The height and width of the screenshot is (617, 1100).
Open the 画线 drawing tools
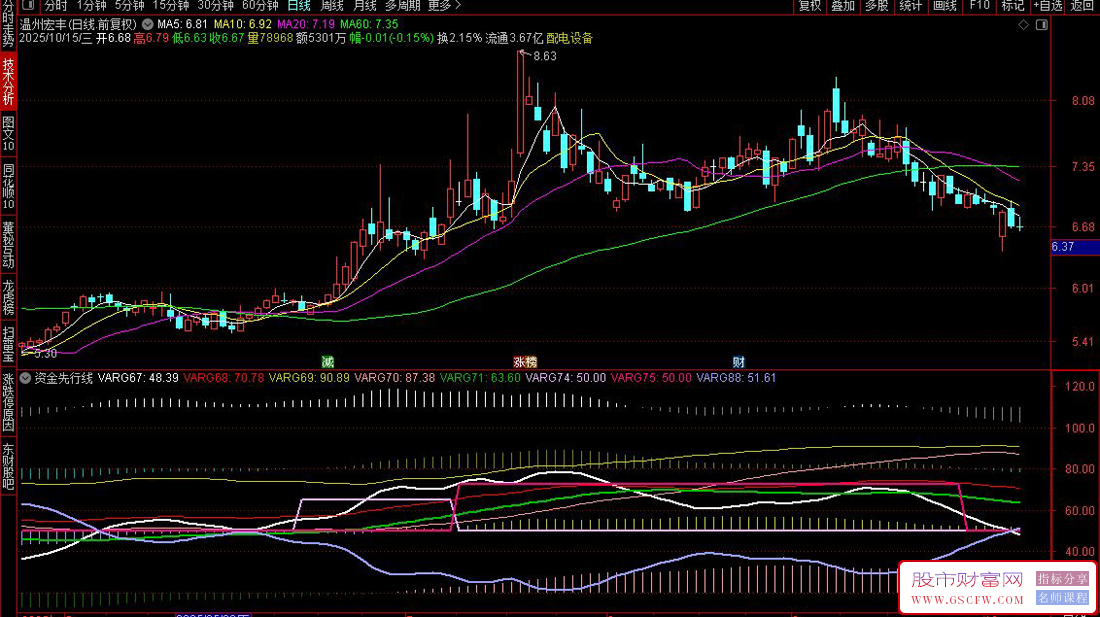[944, 6]
